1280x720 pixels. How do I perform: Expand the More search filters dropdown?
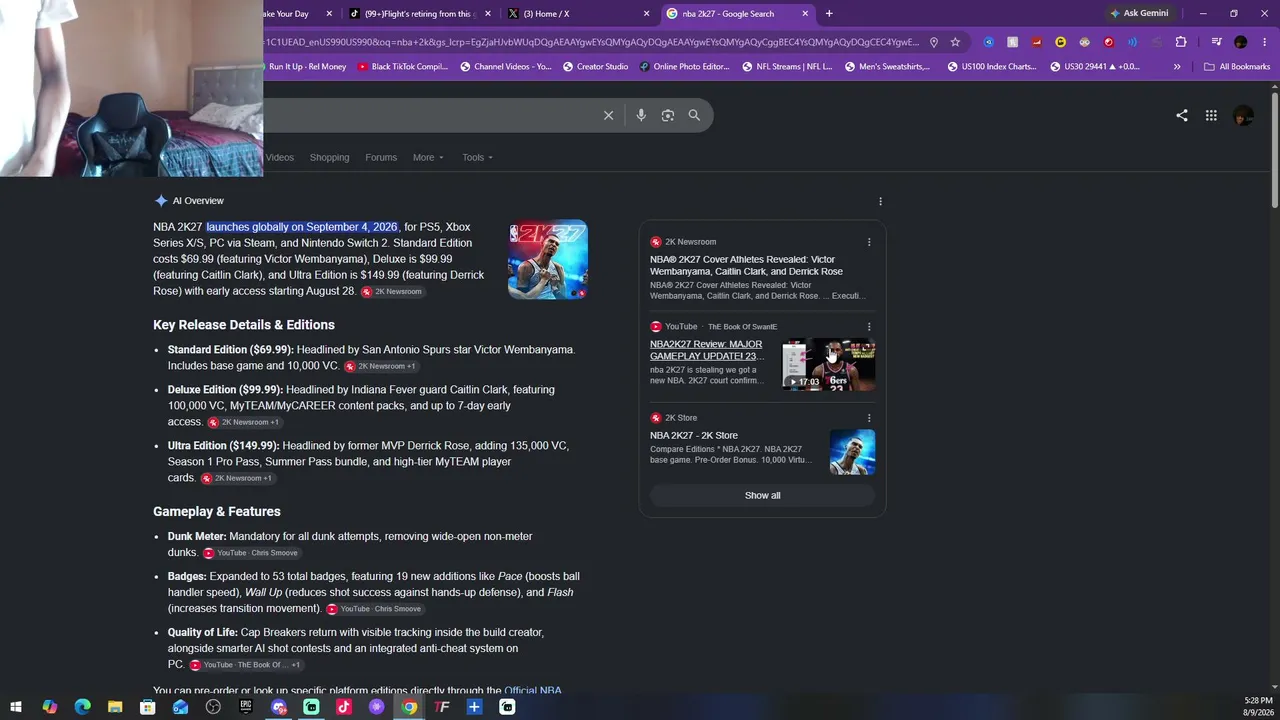coord(428,157)
